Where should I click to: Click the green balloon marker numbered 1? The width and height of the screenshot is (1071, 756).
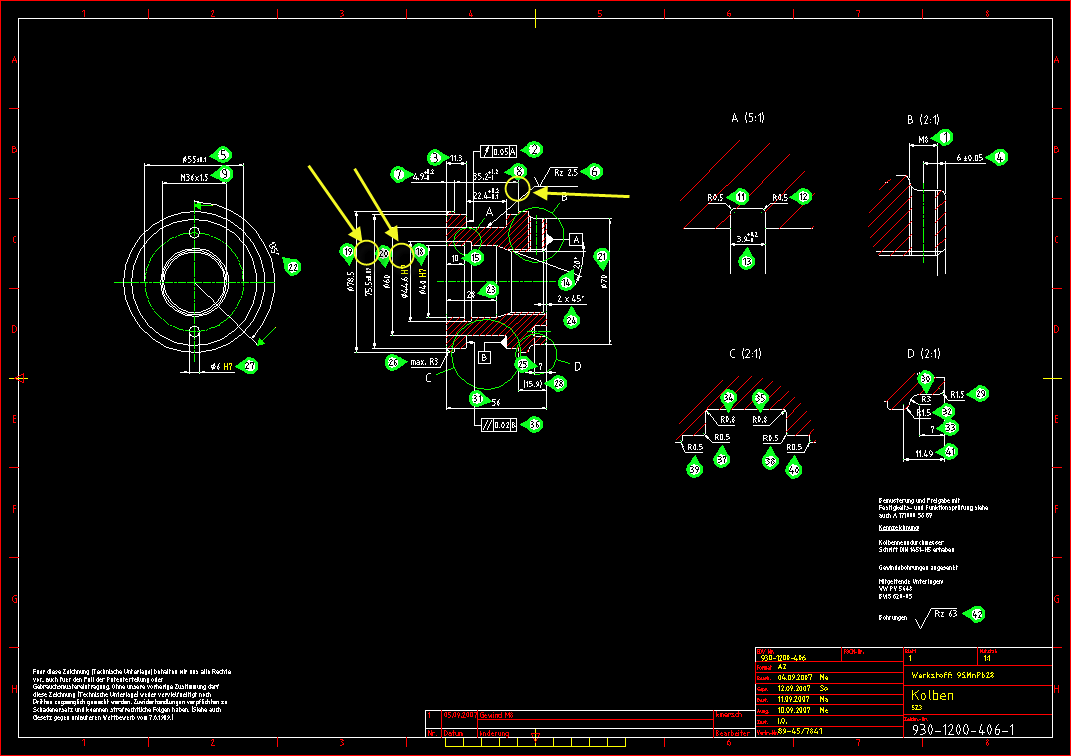point(946,137)
